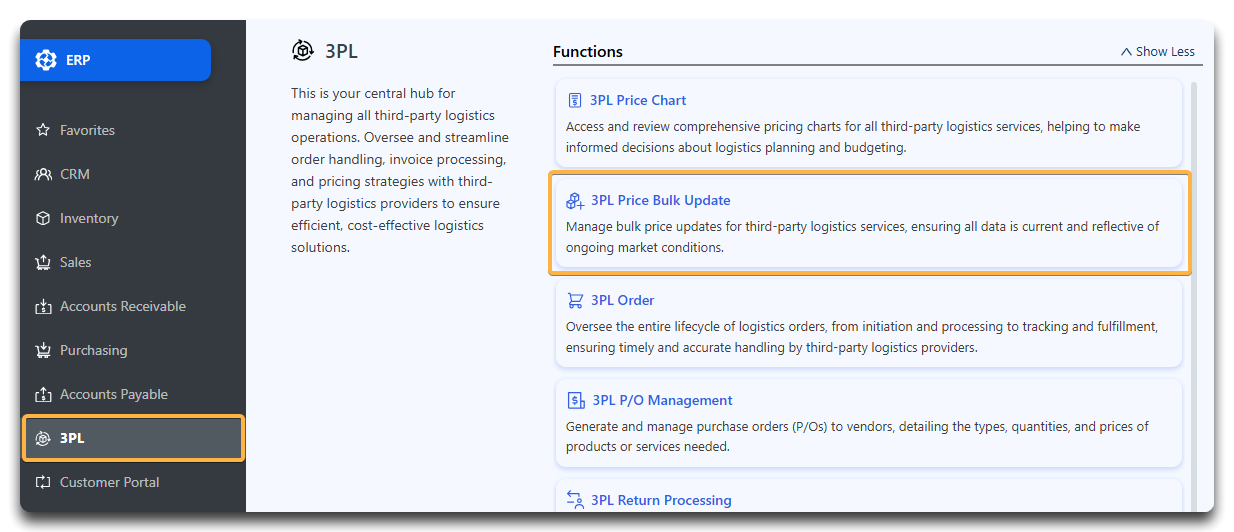The width and height of the screenshot is (1234, 532).
Task: Click the 3PL Price Chart icon
Action: click(575, 100)
